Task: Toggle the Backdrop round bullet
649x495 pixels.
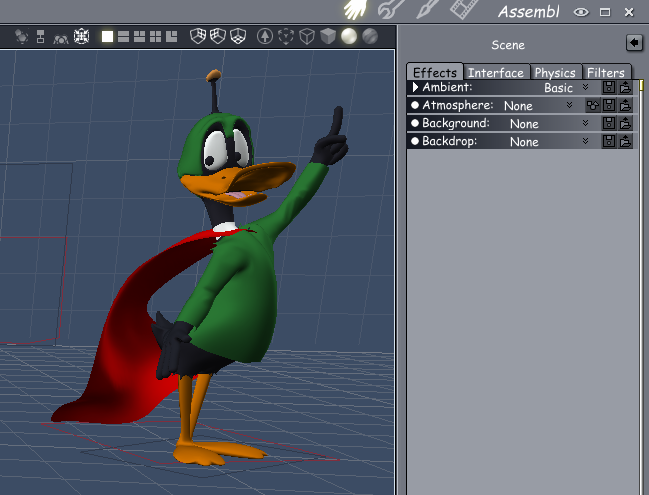Action: [415, 141]
